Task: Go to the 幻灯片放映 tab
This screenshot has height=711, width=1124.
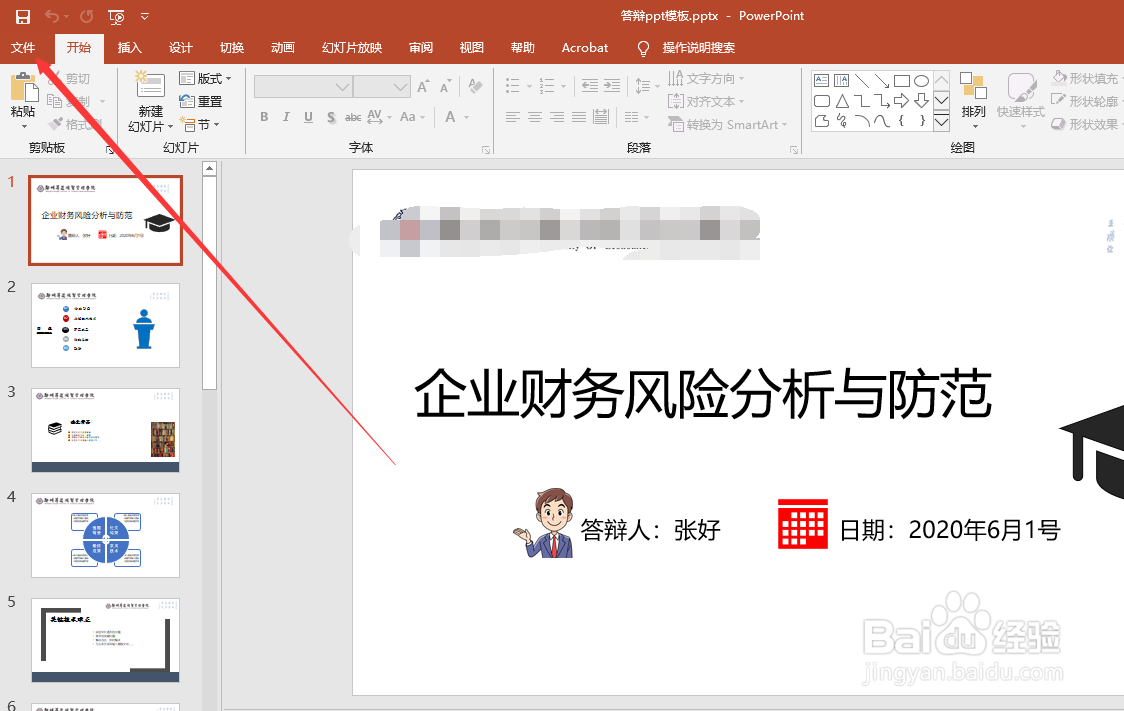Action: coord(352,48)
